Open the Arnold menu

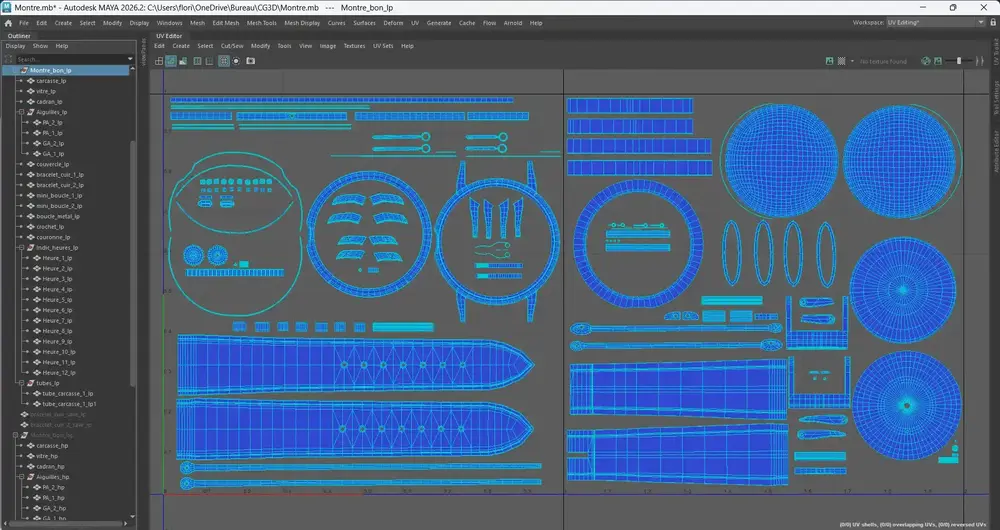[x=513, y=23]
